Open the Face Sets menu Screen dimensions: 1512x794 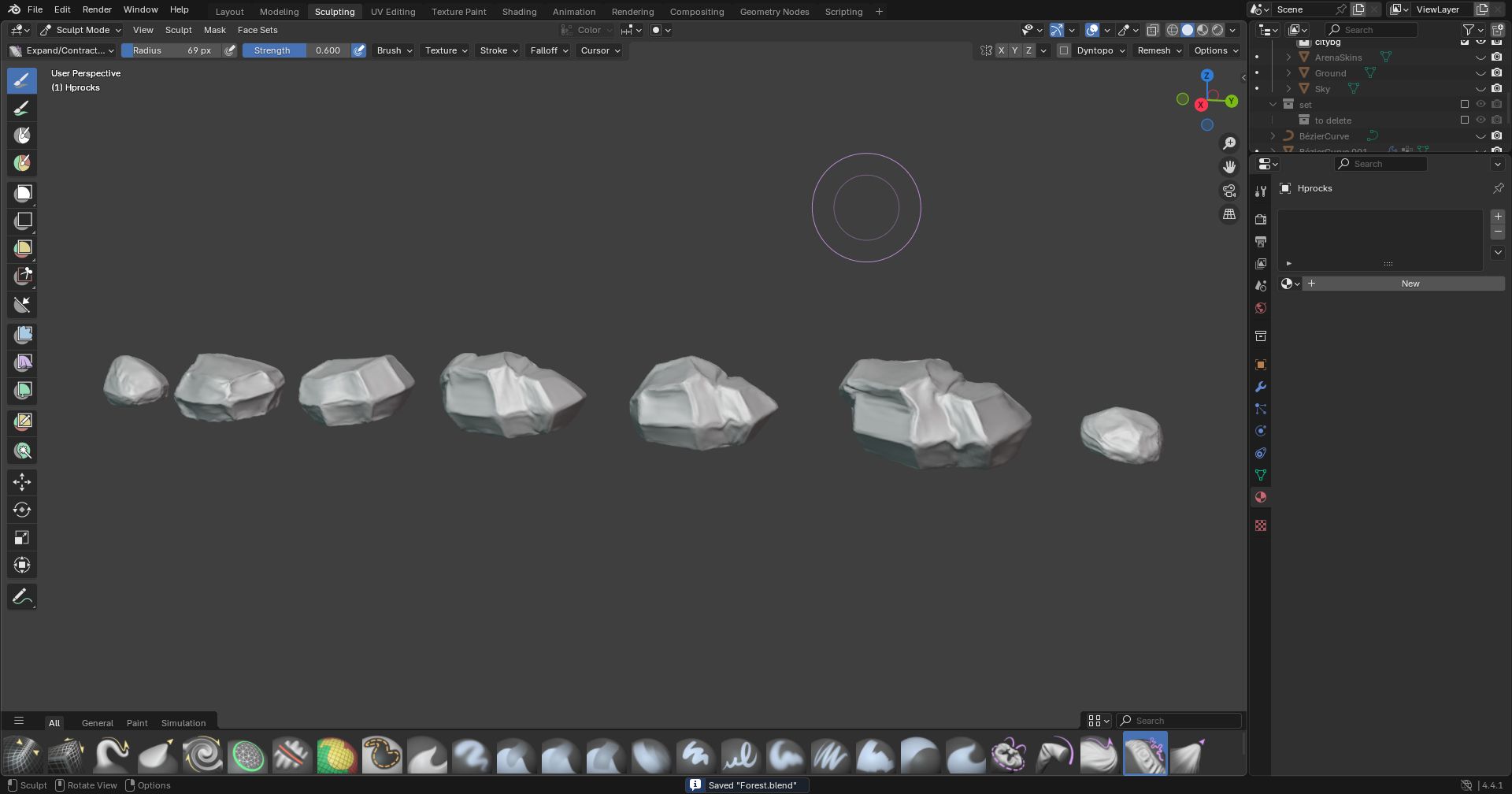coord(258,30)
